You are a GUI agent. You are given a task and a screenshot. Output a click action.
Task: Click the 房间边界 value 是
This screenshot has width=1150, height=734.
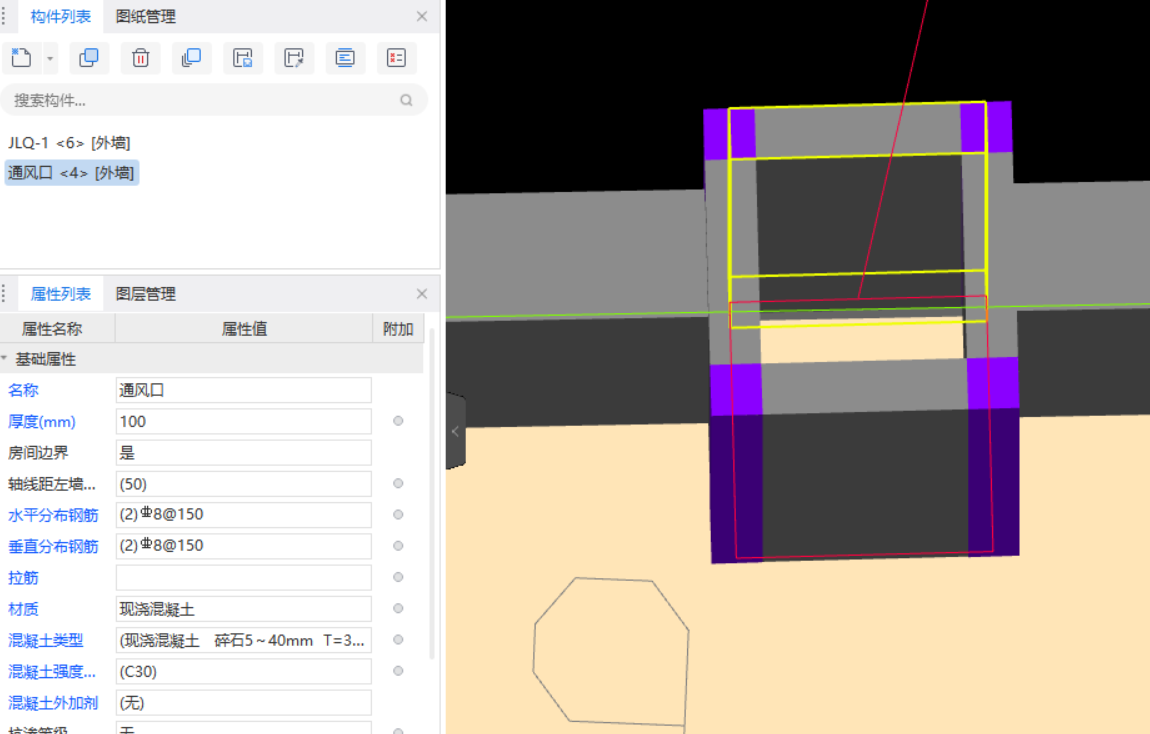[243, 452]
